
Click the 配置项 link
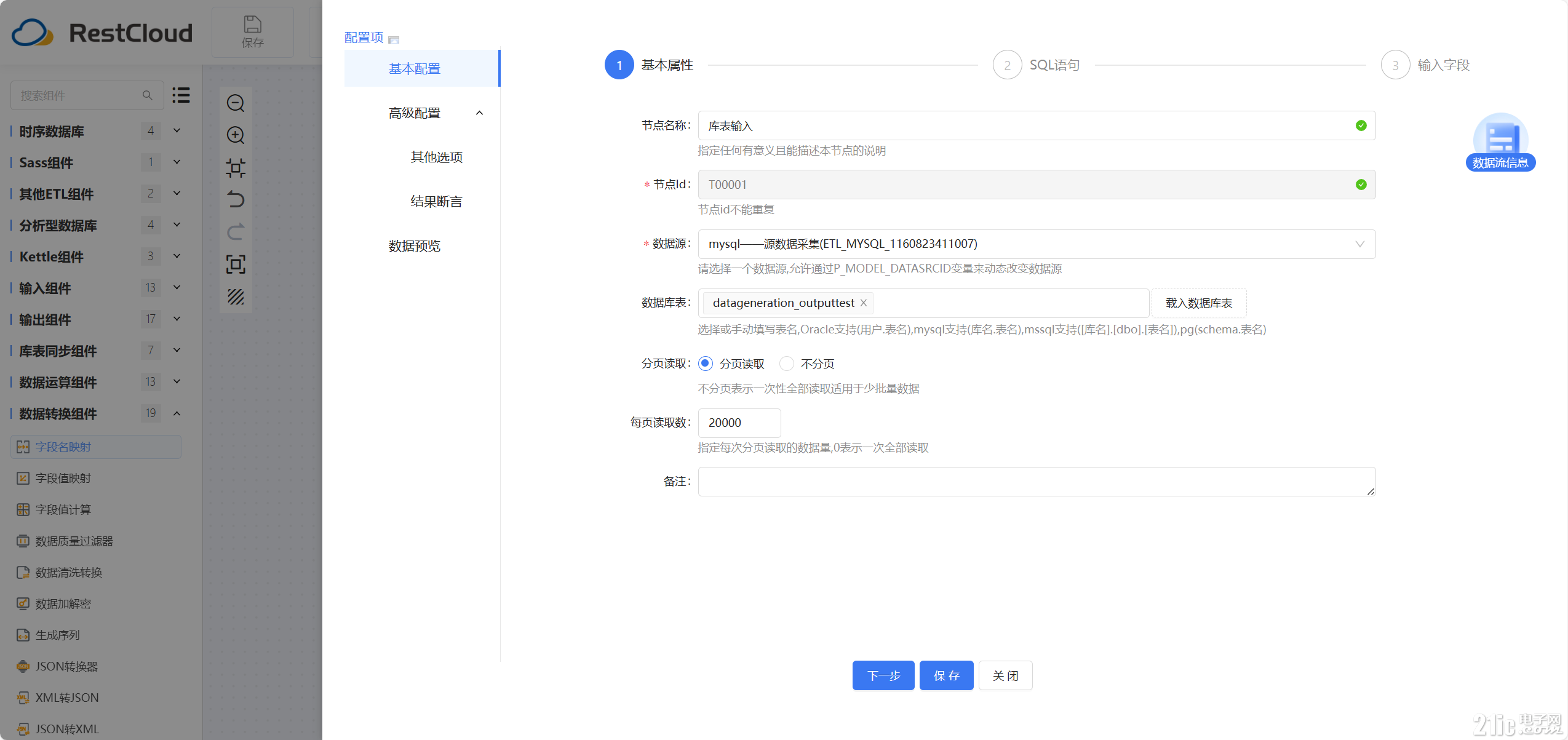tap(364, 38)
